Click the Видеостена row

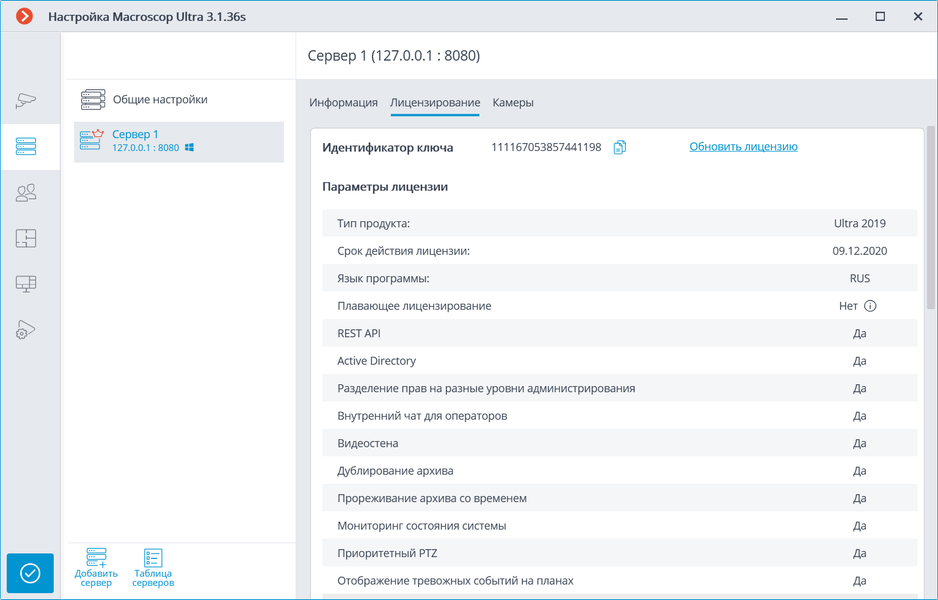[x=619, y=443]
